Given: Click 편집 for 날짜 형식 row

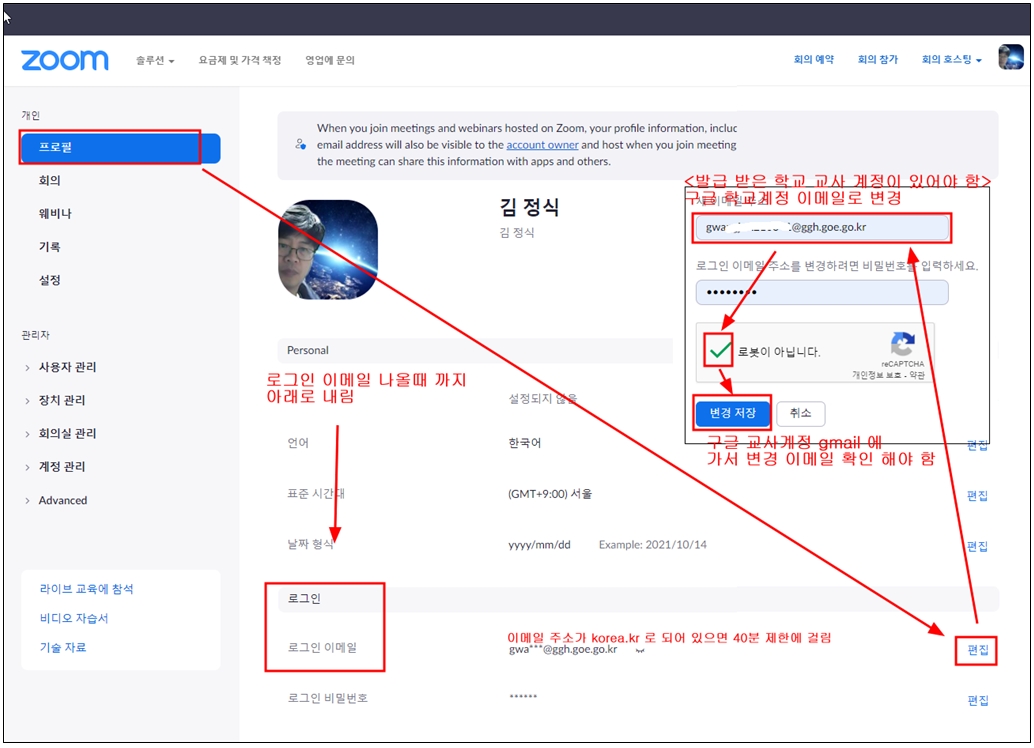Looking at the screenshot, I should tap(977, 545).
